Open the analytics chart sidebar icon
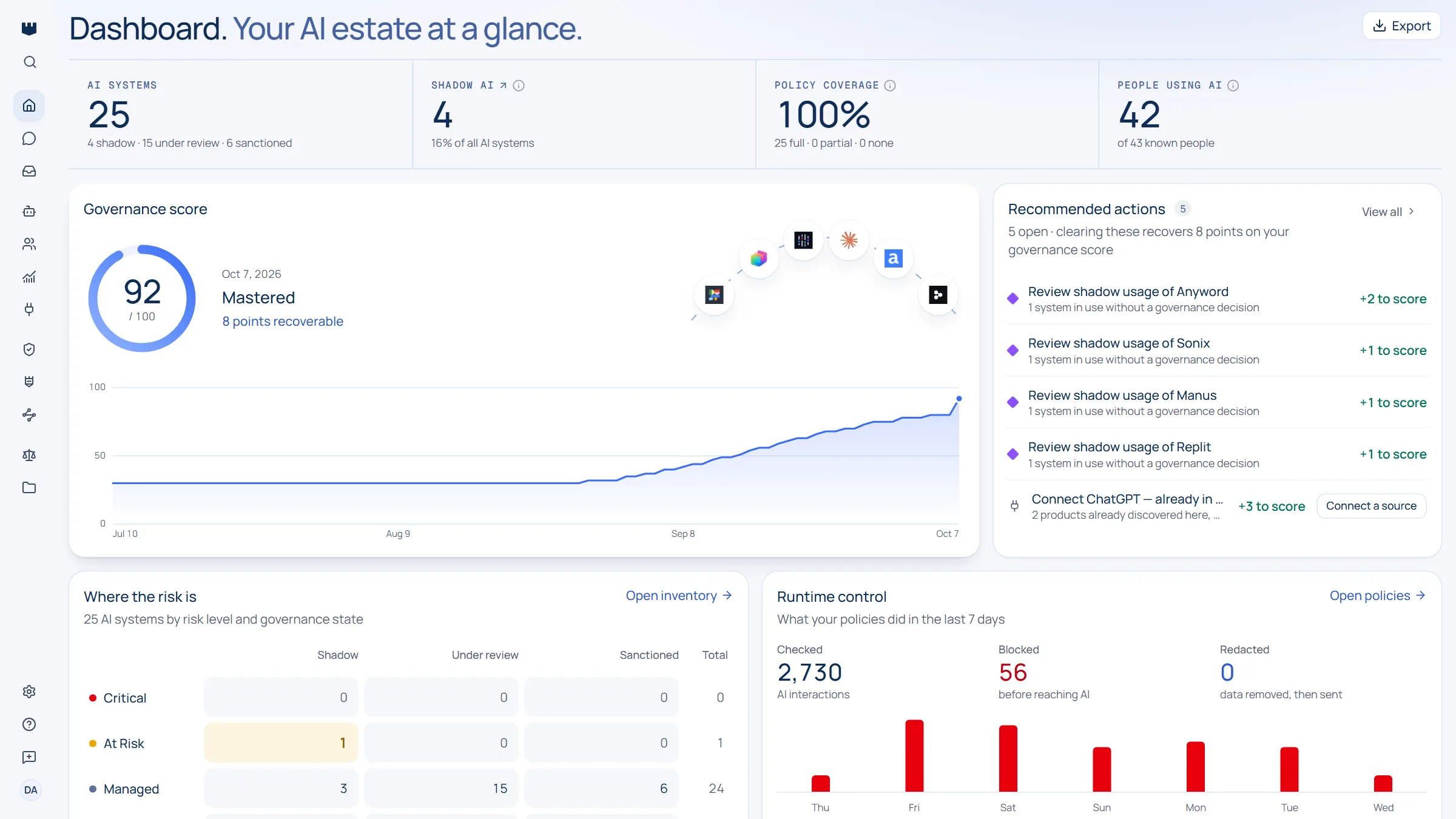Image resolution: width=1456 pixels, height=819 pixels. [x=29, y=277]
